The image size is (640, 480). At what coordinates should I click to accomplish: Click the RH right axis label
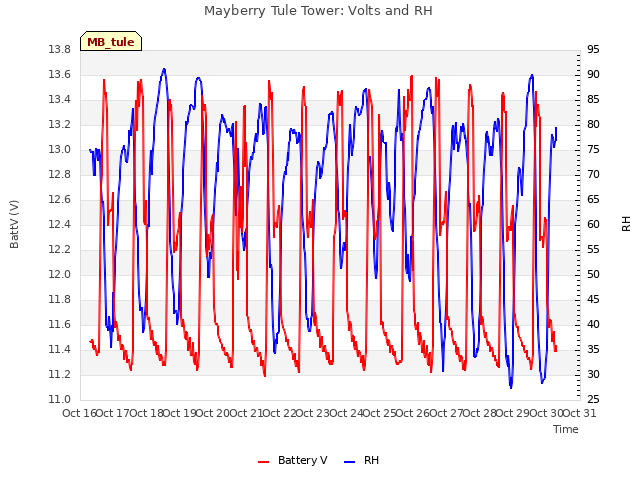coord(626,224)
